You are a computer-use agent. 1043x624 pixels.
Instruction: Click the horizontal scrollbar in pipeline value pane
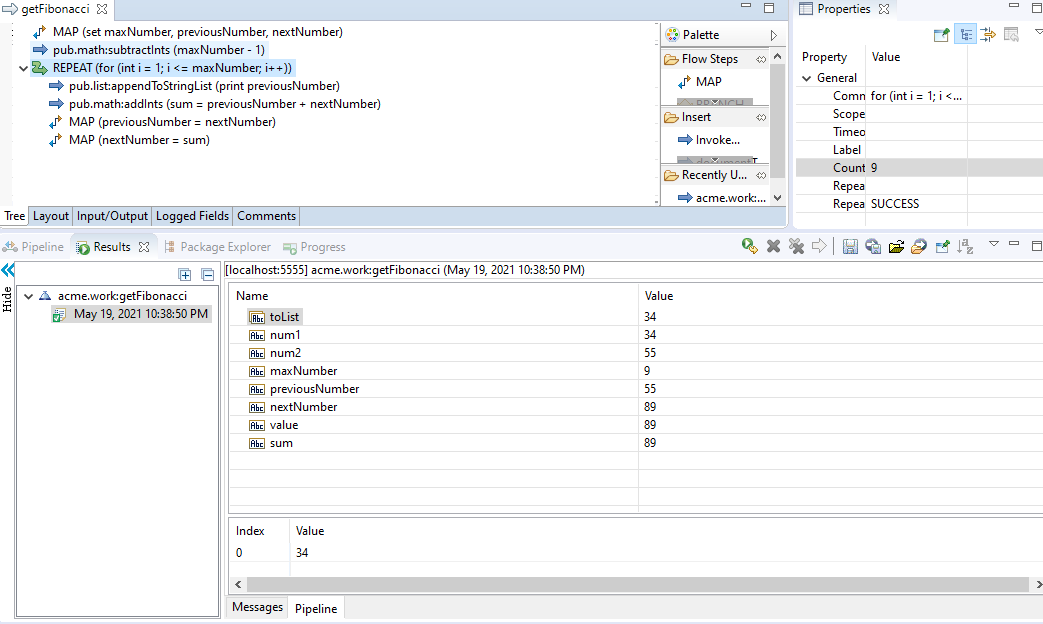coord(637,584)
